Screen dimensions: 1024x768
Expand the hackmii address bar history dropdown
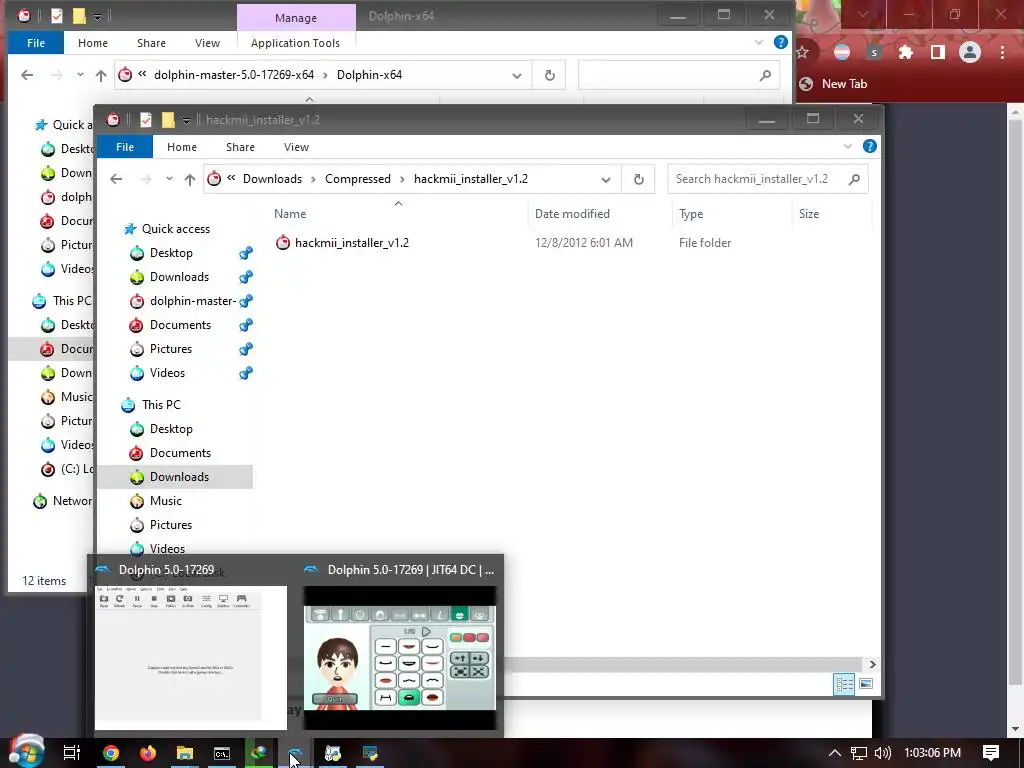pyautogui.click(x=605, y=180)
